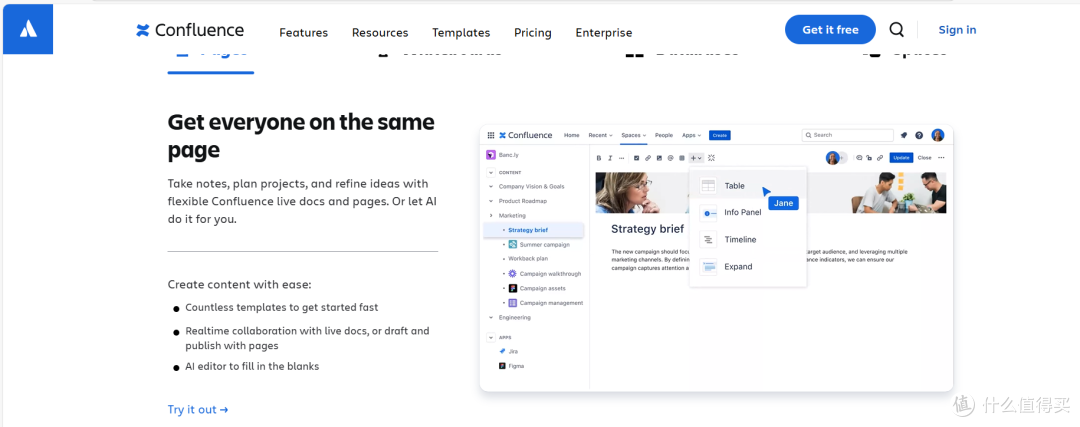The image size is (1080, 427).
Task: Copy the page link icon beside Update
Action: click(880, 158)
